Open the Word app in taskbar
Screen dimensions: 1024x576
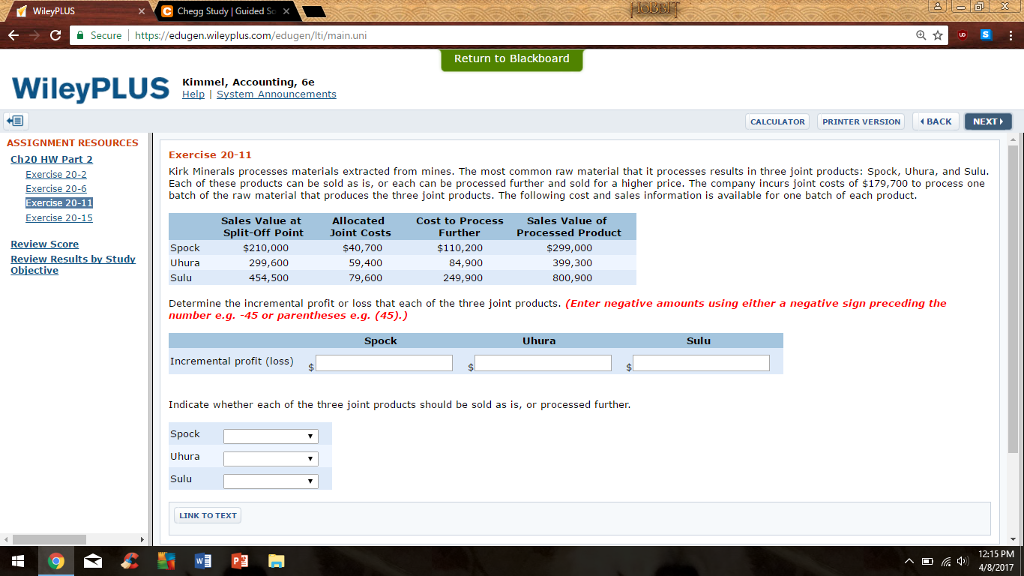tap(202, 561)
